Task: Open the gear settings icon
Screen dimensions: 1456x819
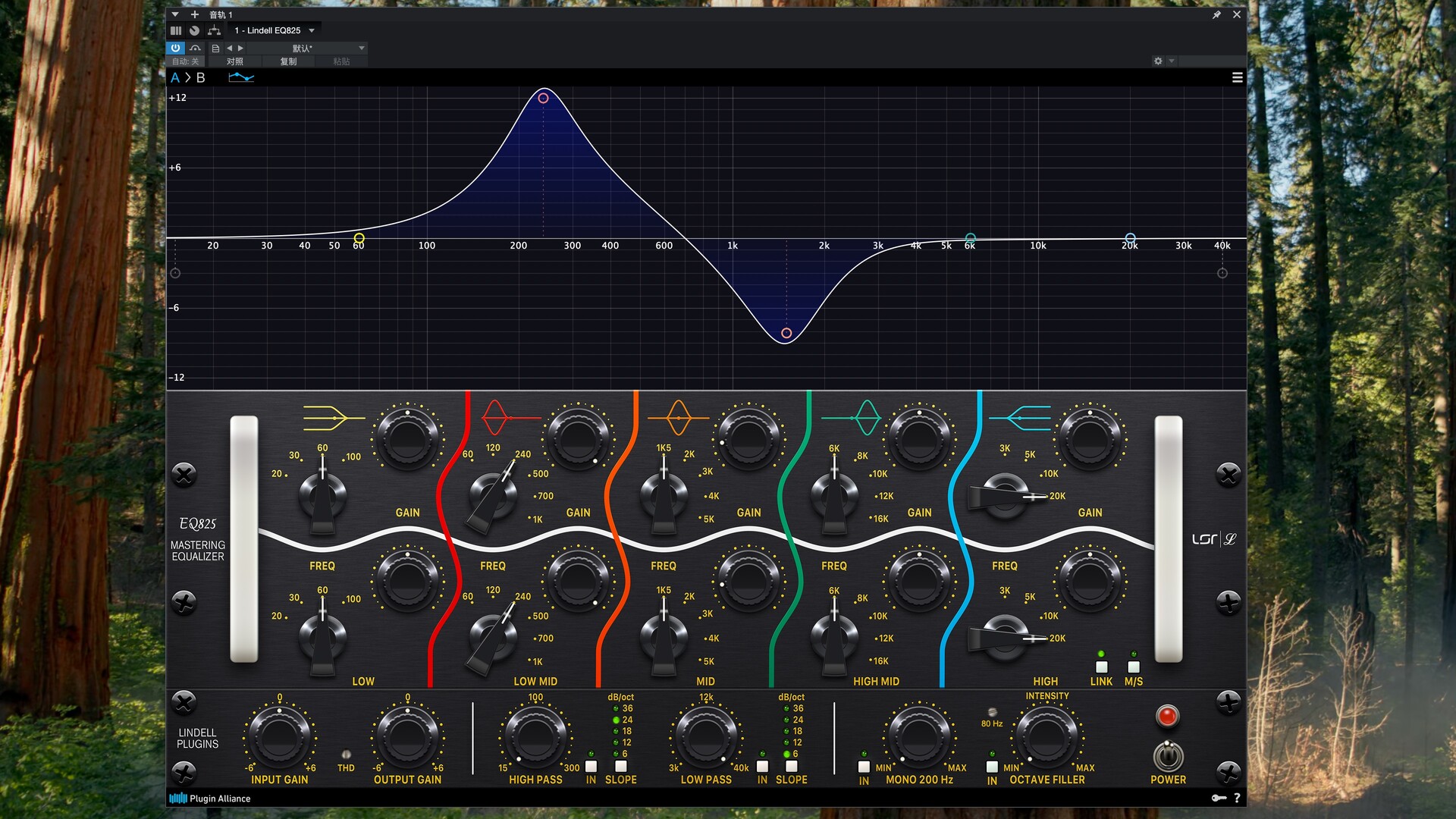Action: pyautogui.click(x=1158, y=61)
